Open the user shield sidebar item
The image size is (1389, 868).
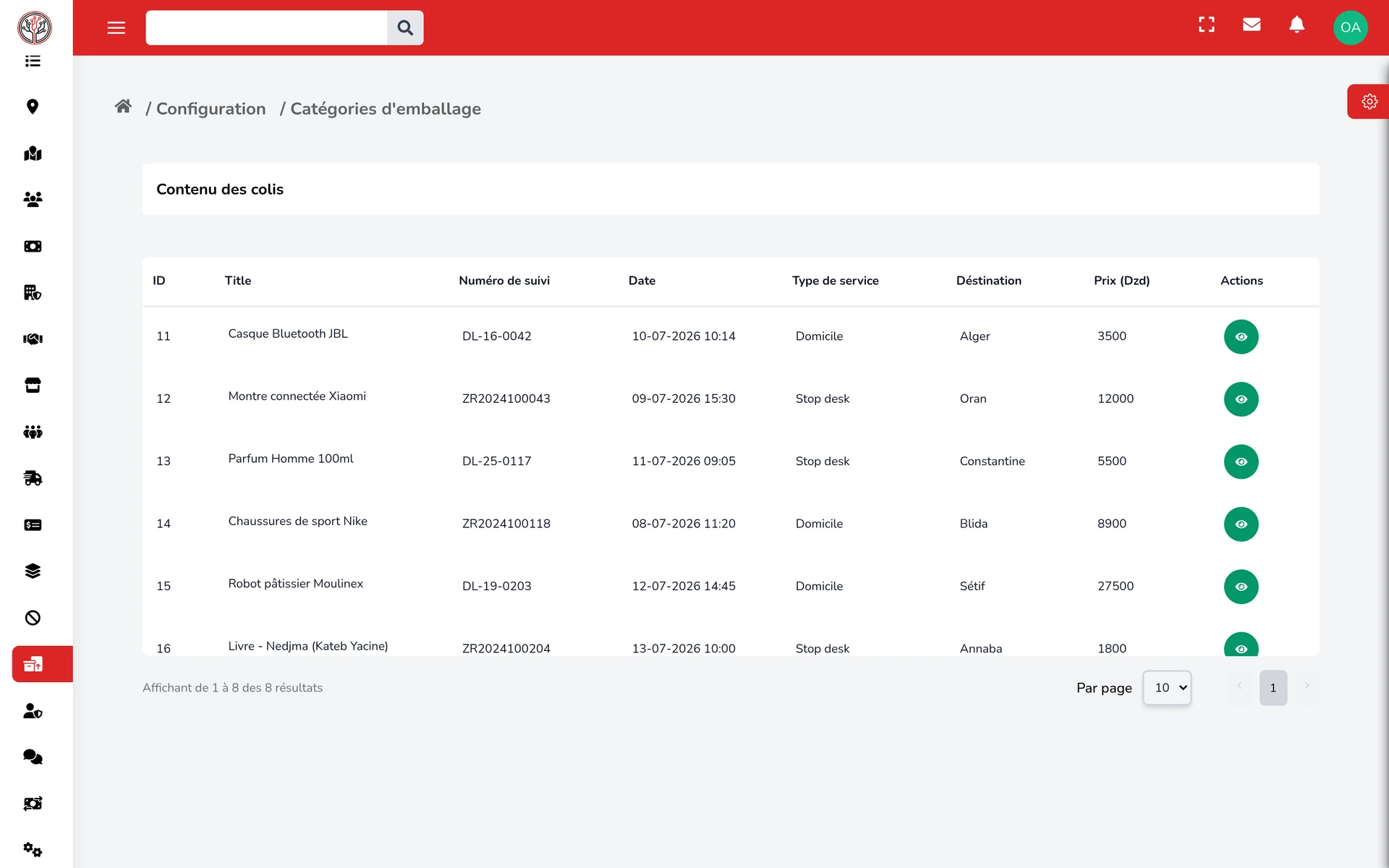(x=33, y=710)
